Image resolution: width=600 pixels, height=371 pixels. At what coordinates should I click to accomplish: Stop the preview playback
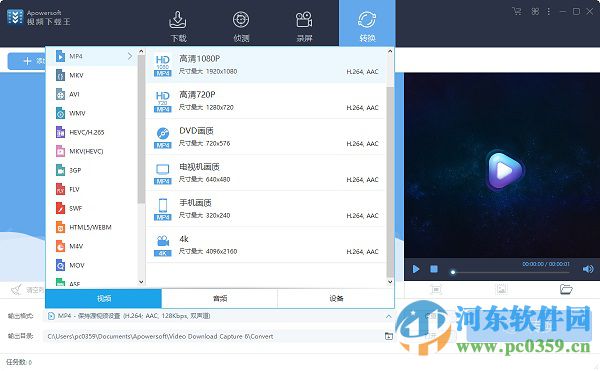[x=434, y=269]
